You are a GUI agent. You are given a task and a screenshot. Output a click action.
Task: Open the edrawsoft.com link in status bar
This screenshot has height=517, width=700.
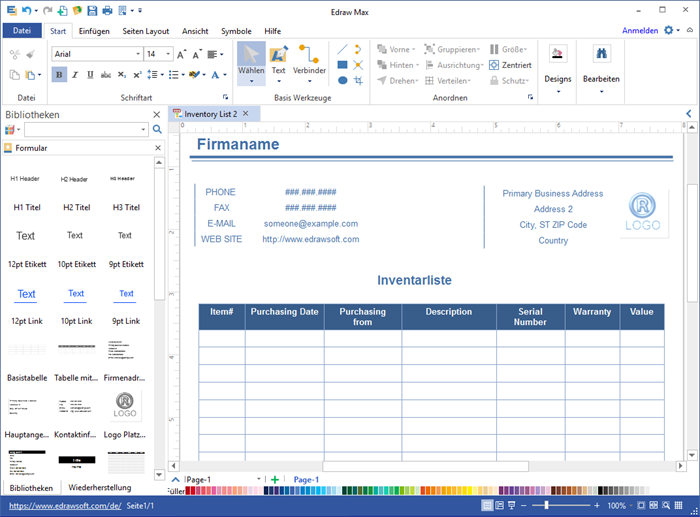(x=64, y=506)
